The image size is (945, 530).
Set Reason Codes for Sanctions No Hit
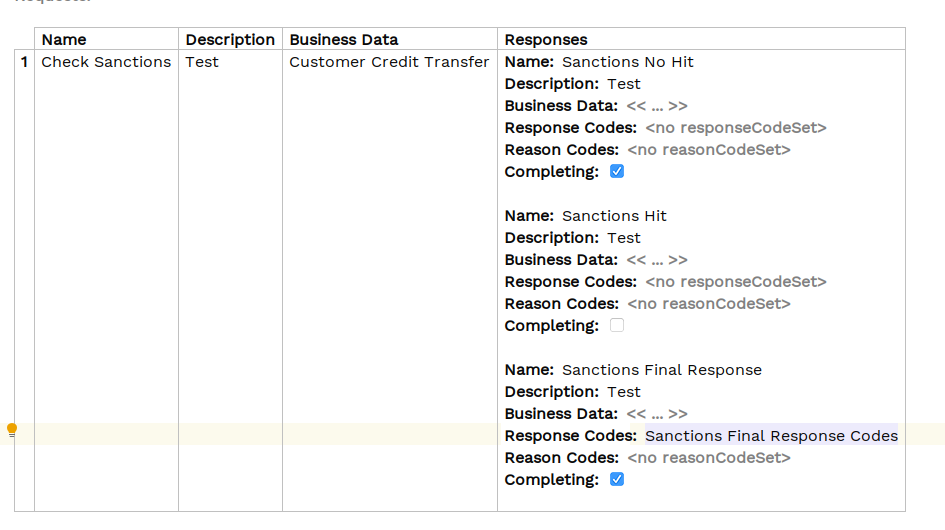pyautogui.click(x=708, y=150)
